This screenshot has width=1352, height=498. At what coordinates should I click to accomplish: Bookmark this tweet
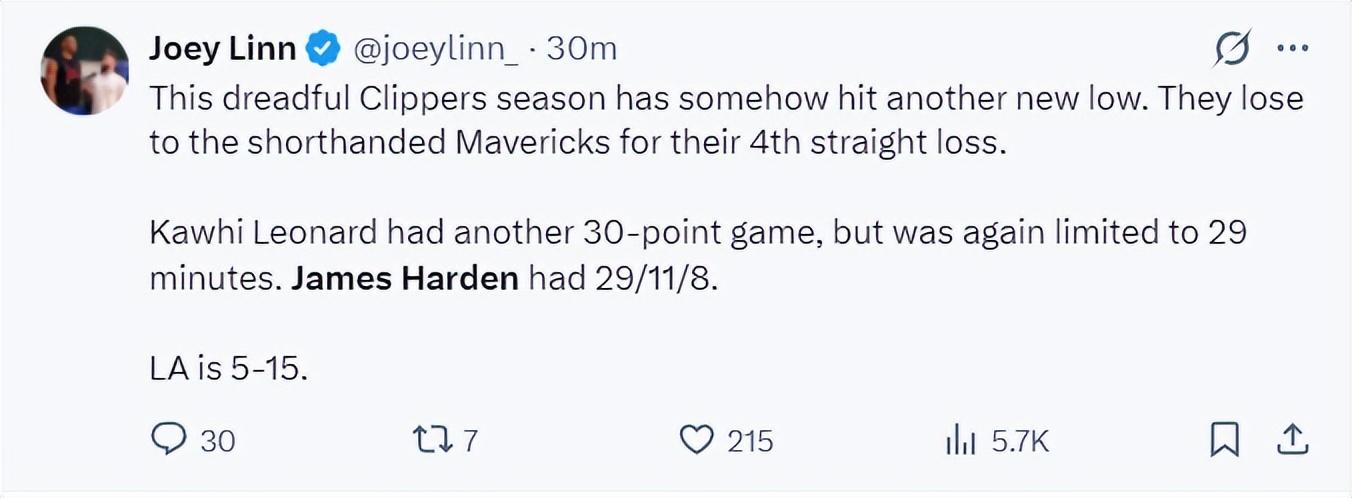(1224, 440)
